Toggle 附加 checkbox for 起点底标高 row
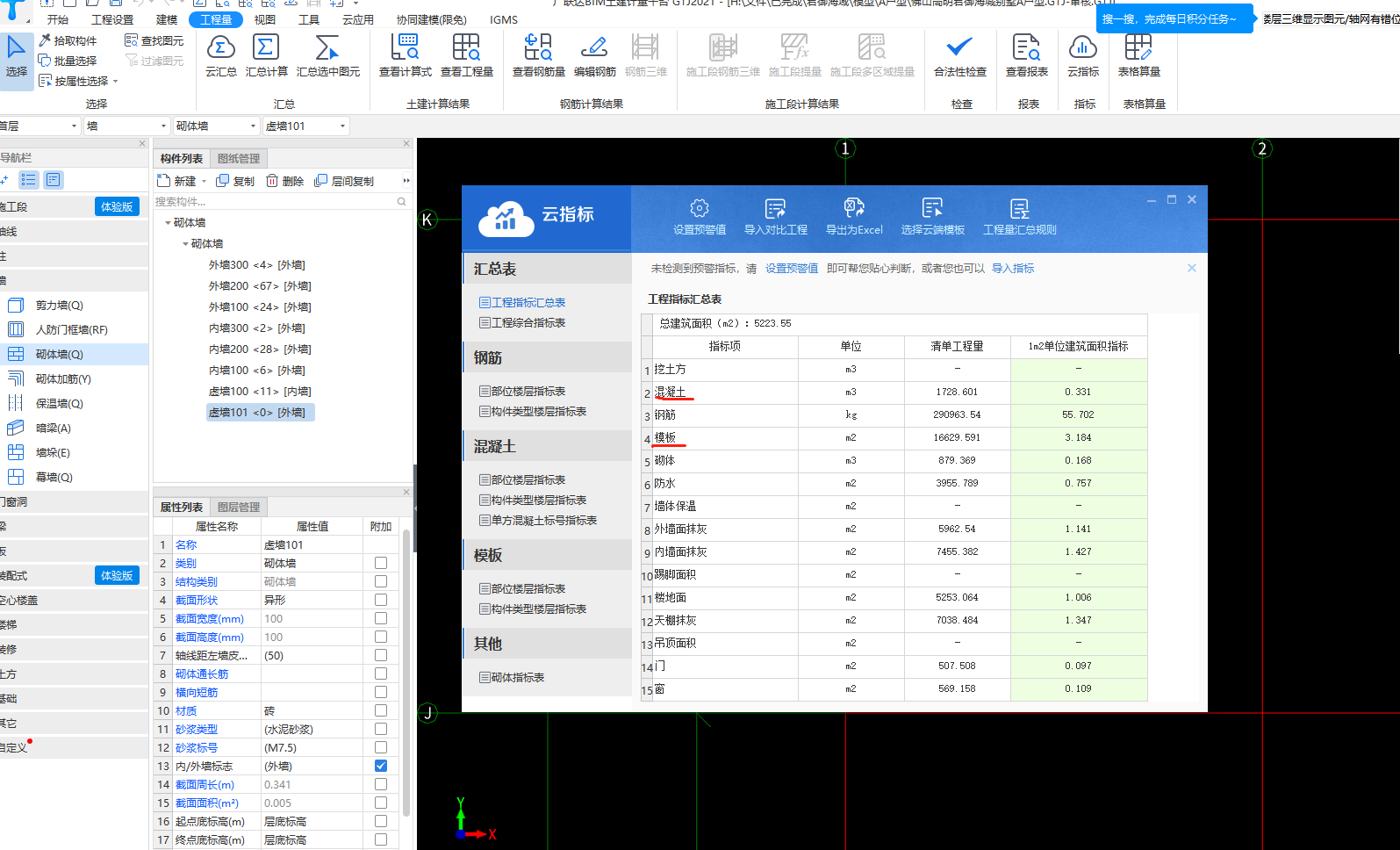1400x850 pixels. coord(381,821)
